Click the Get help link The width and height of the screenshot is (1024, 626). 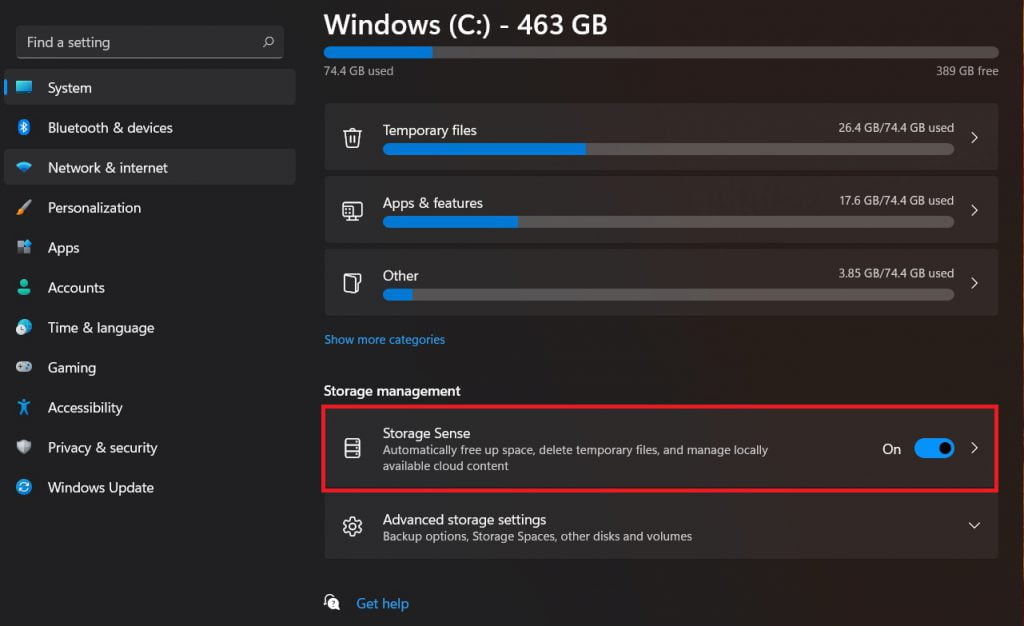tap(382, 604)
